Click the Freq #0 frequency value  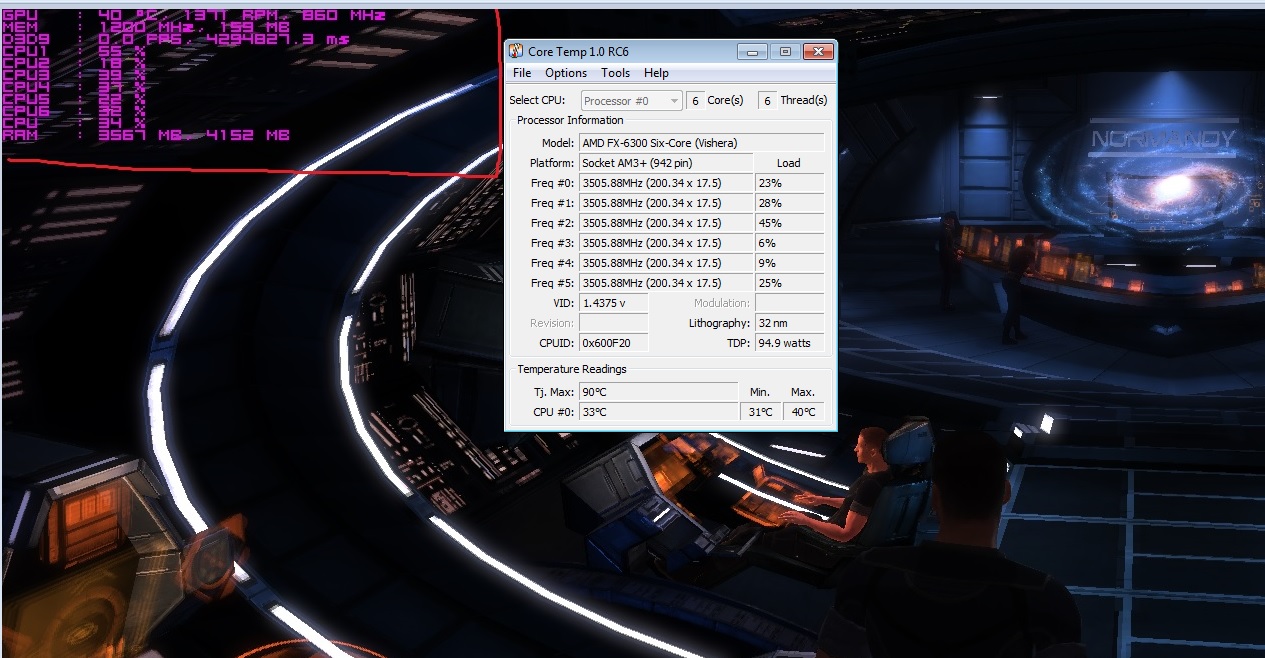tap(666, 183)
